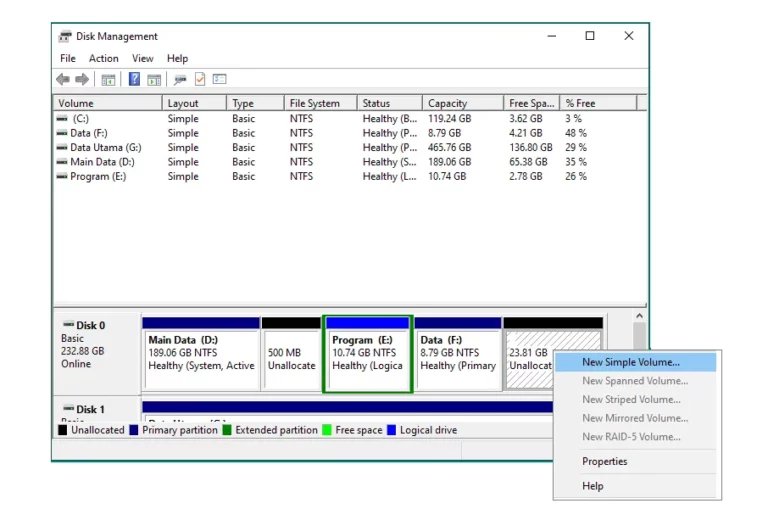The height and width of the screenshot is (509, 768).
Task: Click the Show/Hide Console Tree icon
Action: pyautogui.click(x=108, y=79)
